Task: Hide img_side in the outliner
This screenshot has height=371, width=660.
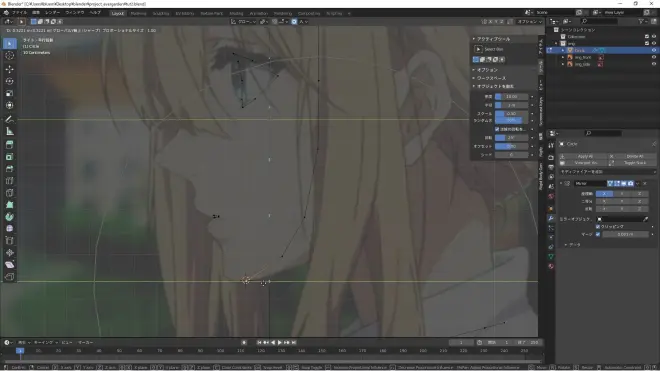Action: (x=654, y=64)
